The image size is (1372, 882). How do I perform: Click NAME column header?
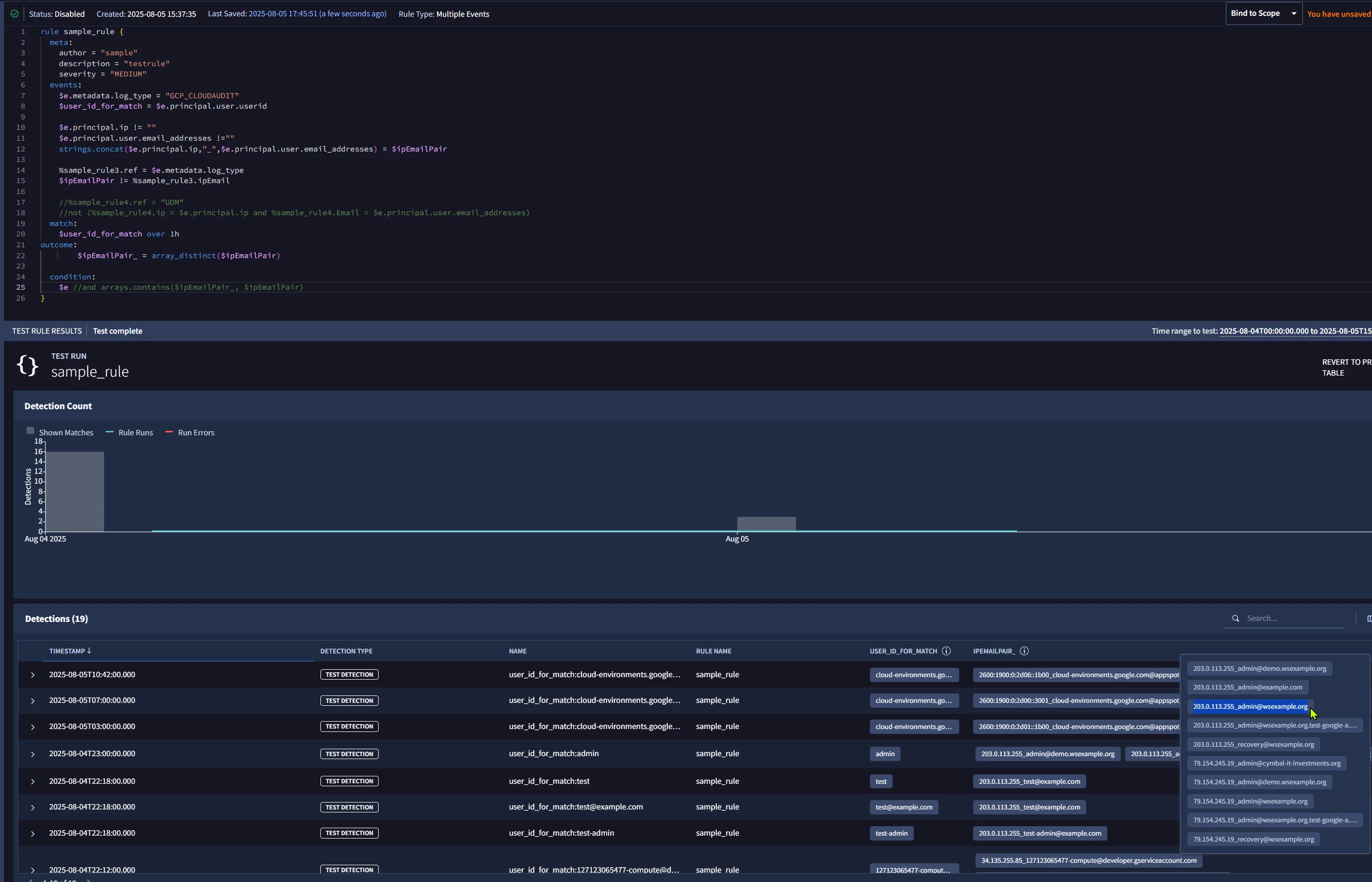517,651
